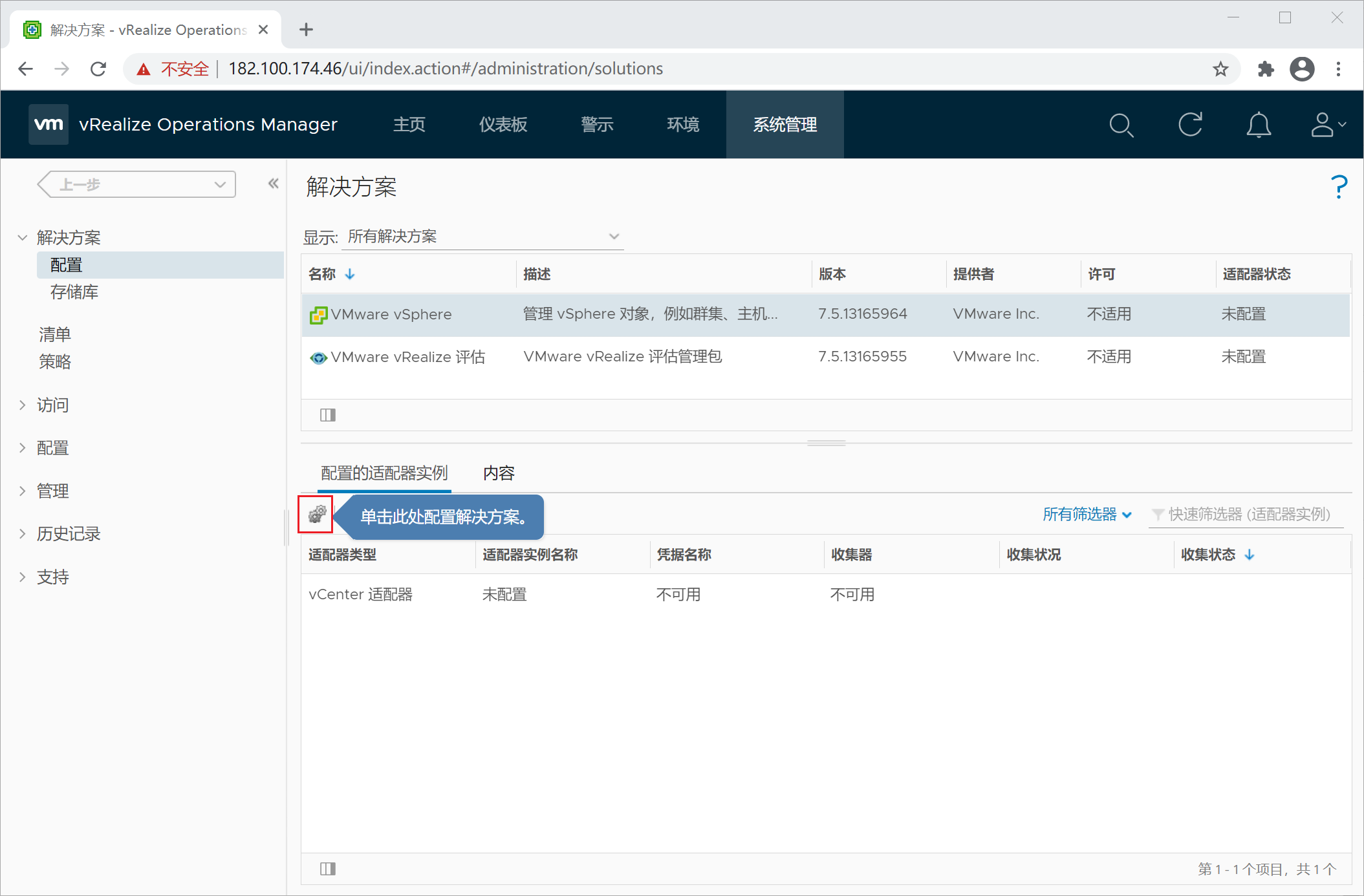1364x896 pixels.
Task: Open the 环境 menu
Action: 683,125
